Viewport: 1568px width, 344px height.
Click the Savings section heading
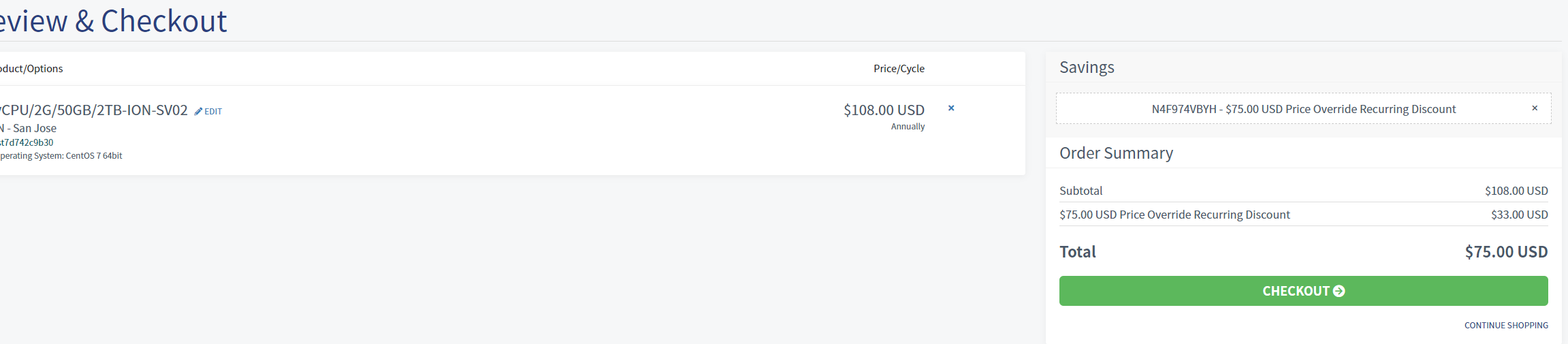(x=1087, y=67)
